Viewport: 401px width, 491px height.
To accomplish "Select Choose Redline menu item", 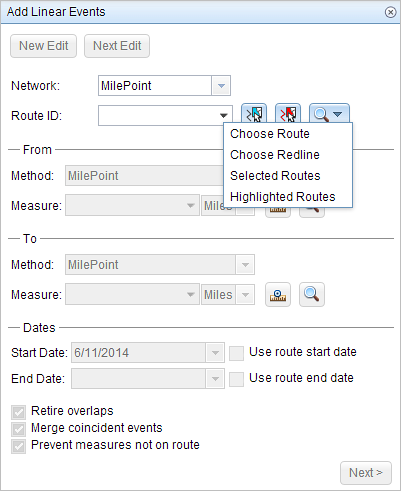I will (288, 155).
